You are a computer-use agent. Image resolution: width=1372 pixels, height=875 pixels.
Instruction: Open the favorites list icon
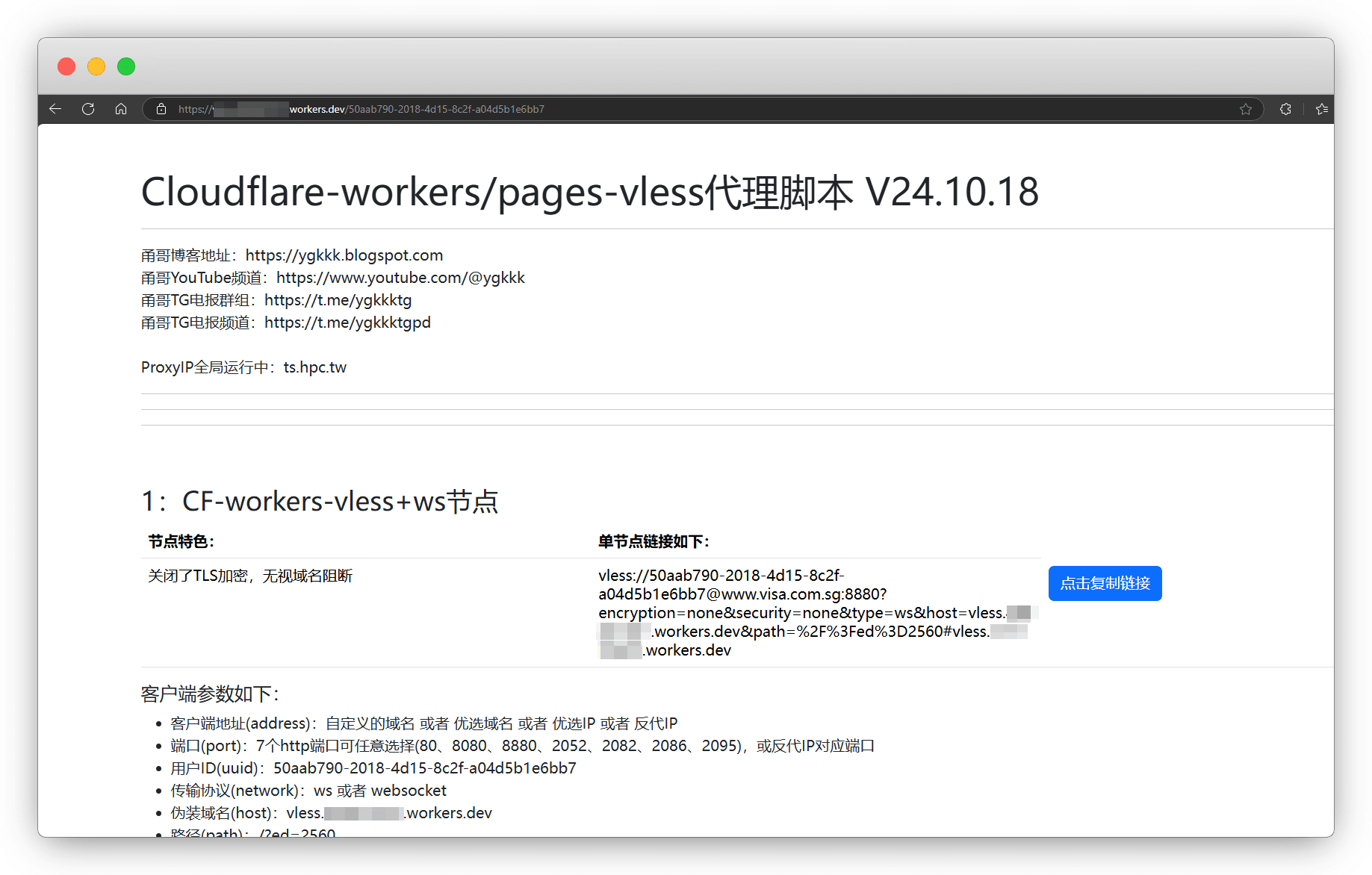click(x=1321, y=109)
